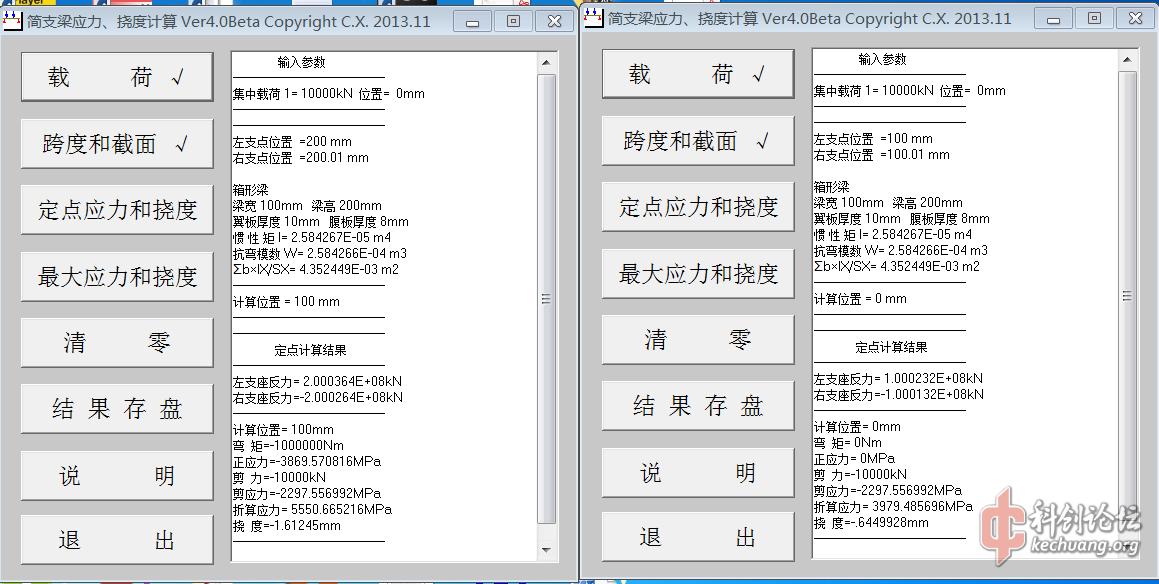Viewport: 1159px width, 584px height.
Task: Open 跨度和截面 settings in the left window
Action: tap(117, 144)
